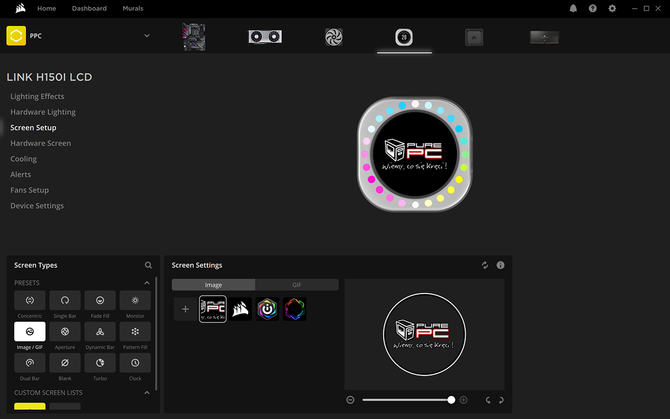Viewport: 670px width, 419px height.
Task: Select the motherboard device thumbnail
Action: pyautogui.click(x=194, y=37)
